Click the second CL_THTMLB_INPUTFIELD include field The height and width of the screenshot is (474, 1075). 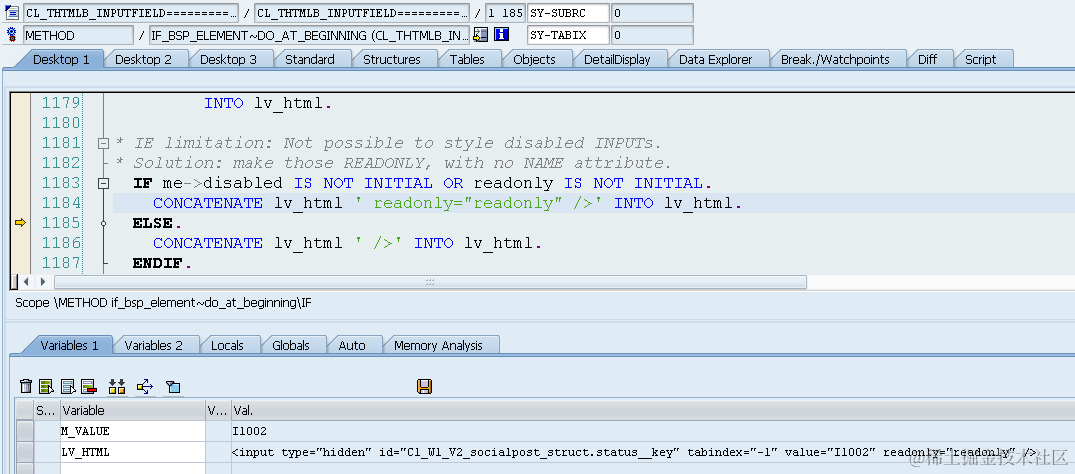(x=362, y=12)
